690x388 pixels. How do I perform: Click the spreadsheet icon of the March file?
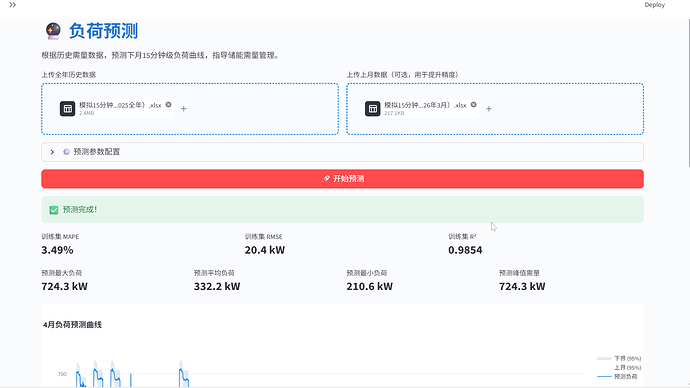[x=372, y=109]
